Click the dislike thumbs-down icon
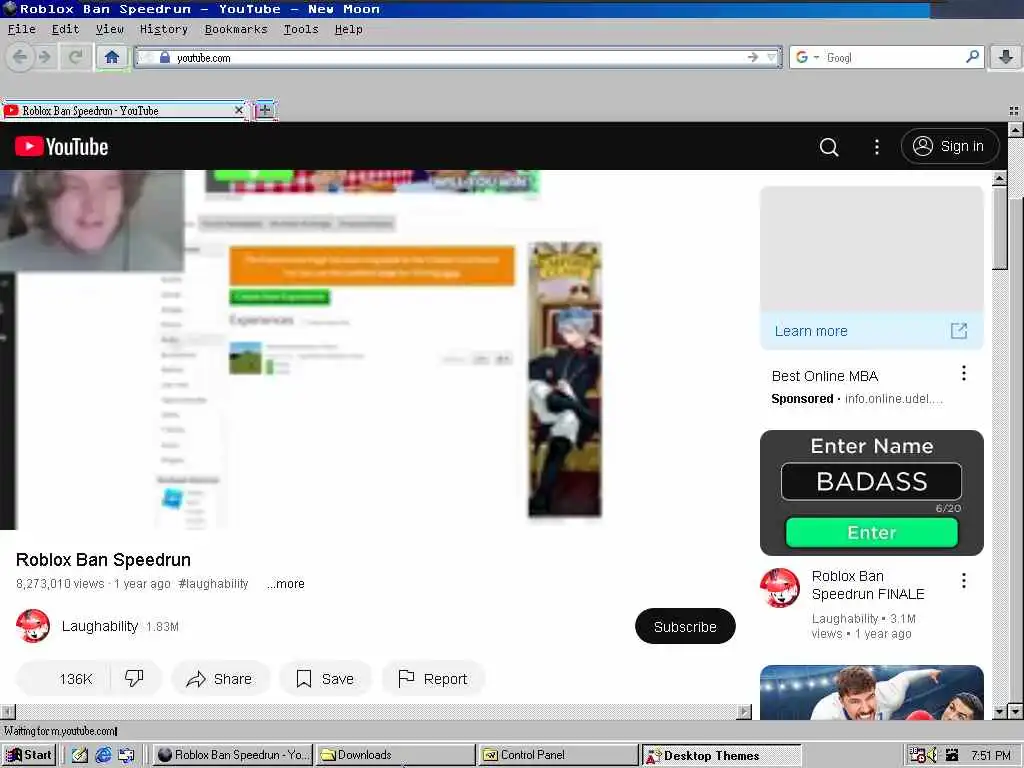 pos(135,679)
